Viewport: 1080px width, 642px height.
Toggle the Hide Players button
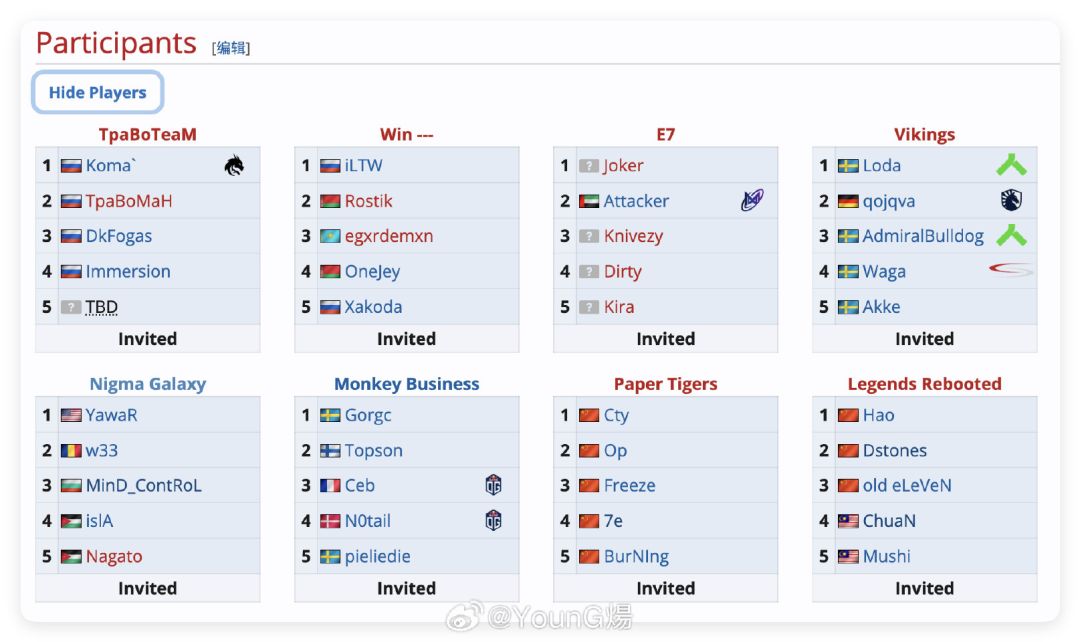point(98,93)
